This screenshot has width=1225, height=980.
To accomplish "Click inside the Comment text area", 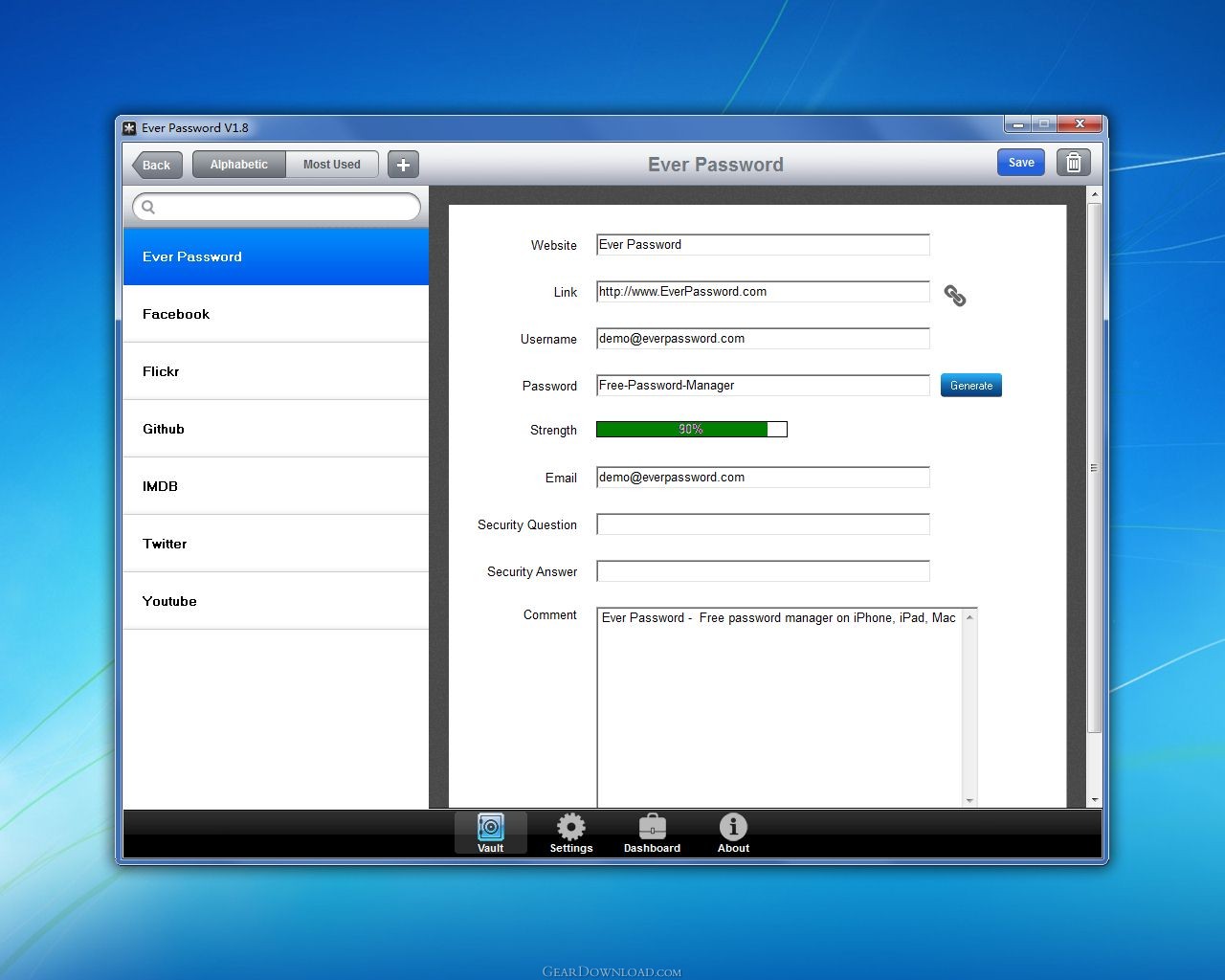I will 779,707.
